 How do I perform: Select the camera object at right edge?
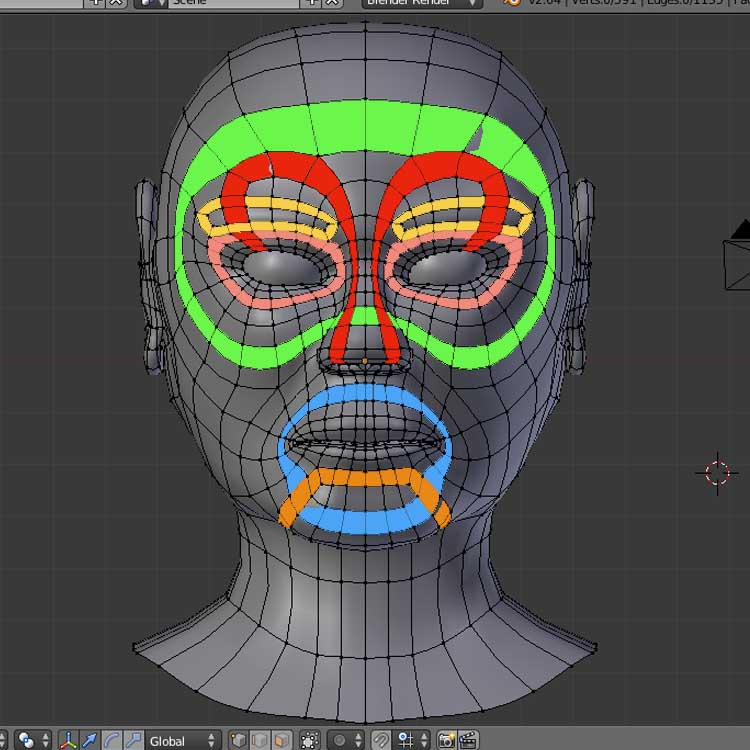(x=738, y=255)
